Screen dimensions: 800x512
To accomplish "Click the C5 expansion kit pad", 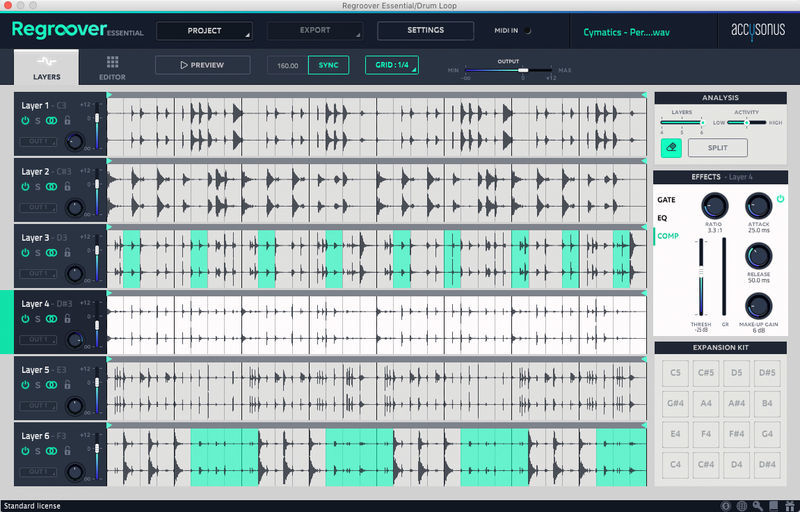I will 675,373.
